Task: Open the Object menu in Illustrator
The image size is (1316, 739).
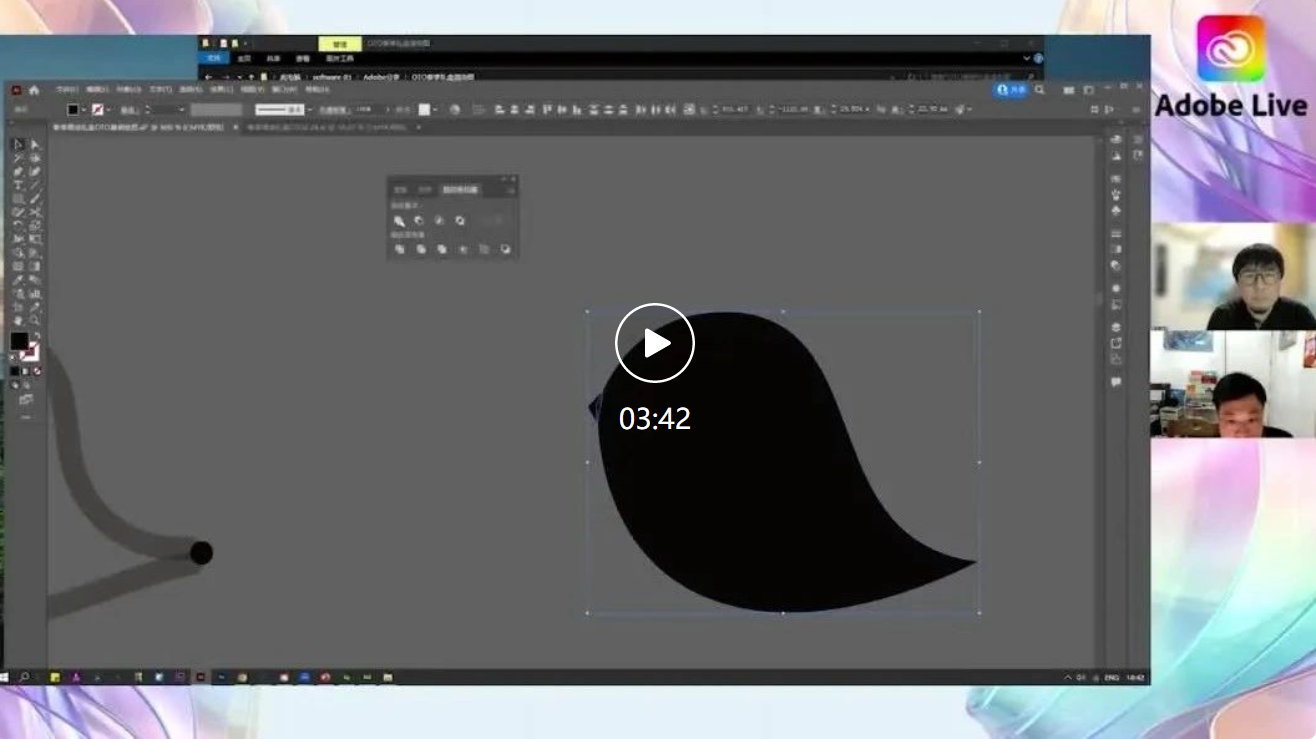Action: tap(127, 89)
